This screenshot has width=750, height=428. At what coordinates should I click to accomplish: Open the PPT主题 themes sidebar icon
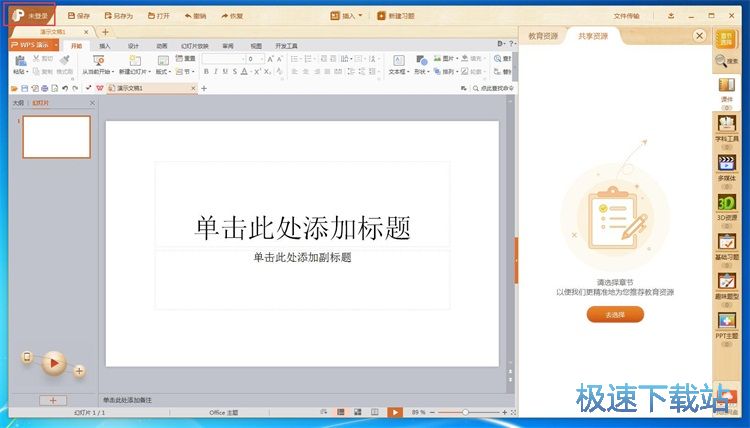click(726, 323)
